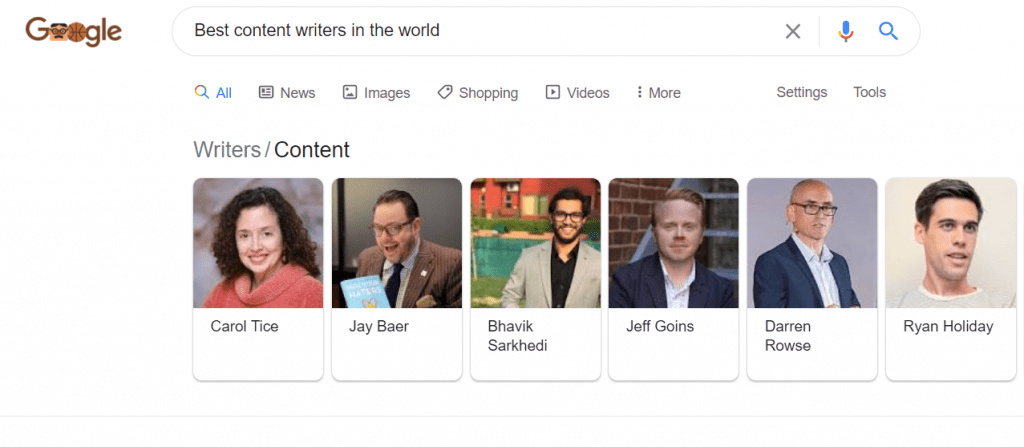Viewport: 1024px width, 447px height.
Task: Open the Tools options
Action: 869,92
